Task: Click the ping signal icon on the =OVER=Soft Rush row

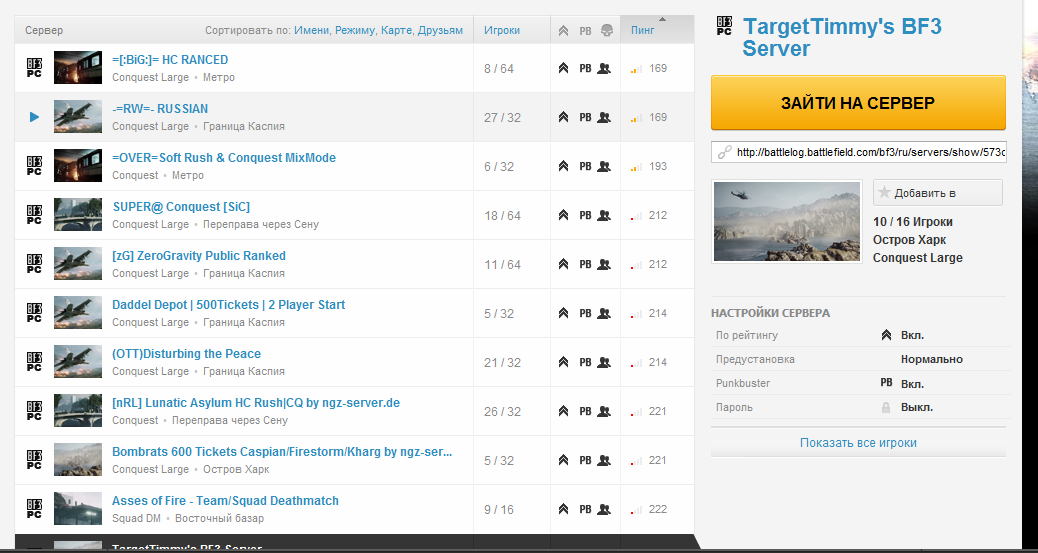Action: tap(637, 167)
